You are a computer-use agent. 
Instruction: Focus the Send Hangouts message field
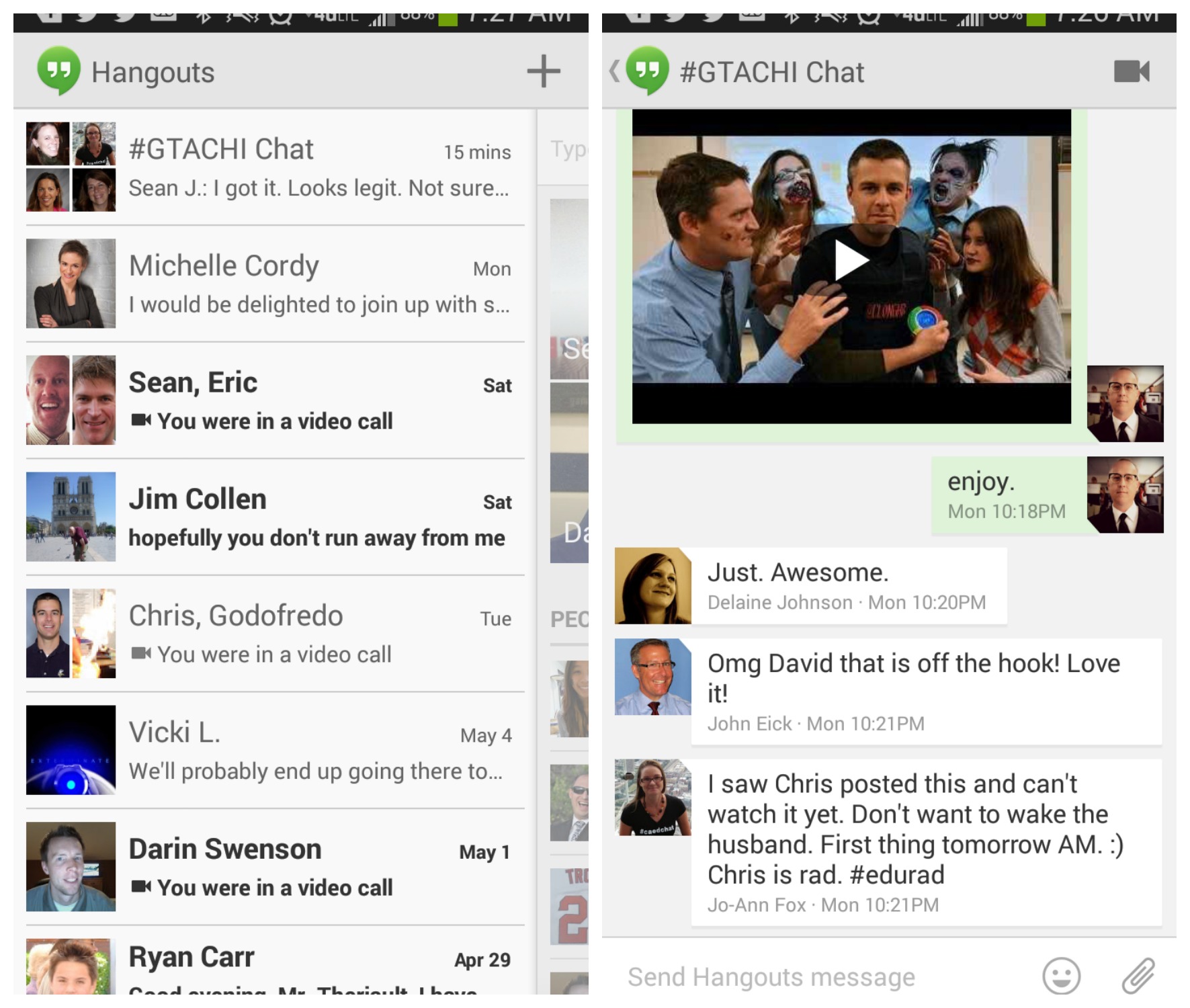point(806,976)
